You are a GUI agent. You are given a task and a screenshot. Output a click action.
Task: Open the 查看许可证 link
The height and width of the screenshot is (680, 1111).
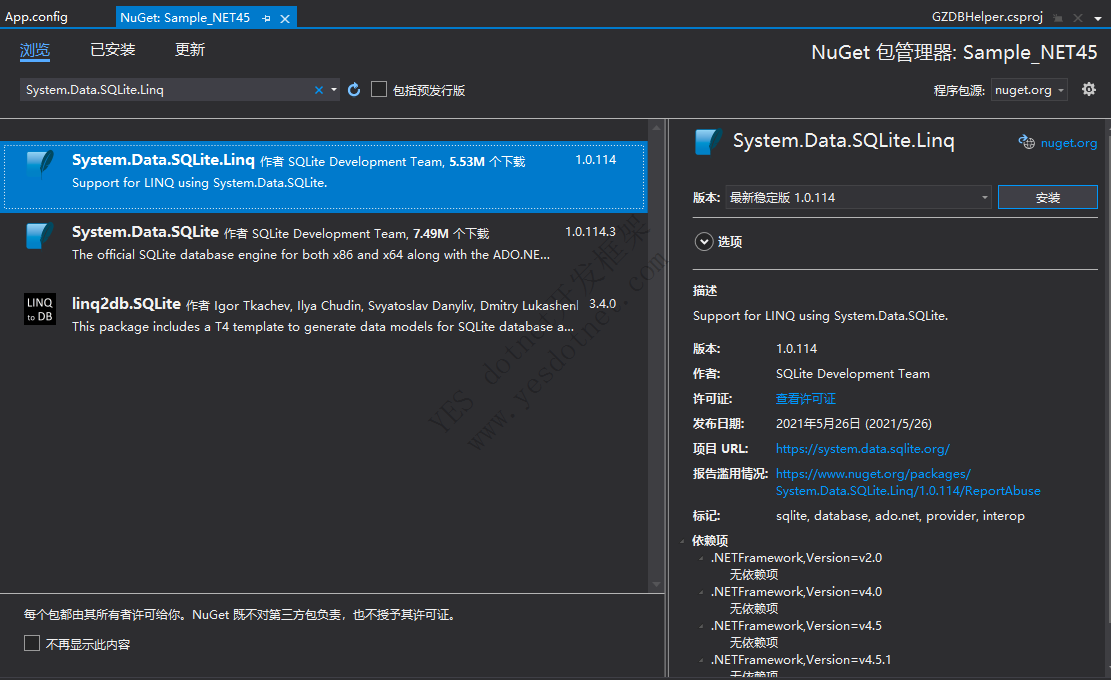806,399
